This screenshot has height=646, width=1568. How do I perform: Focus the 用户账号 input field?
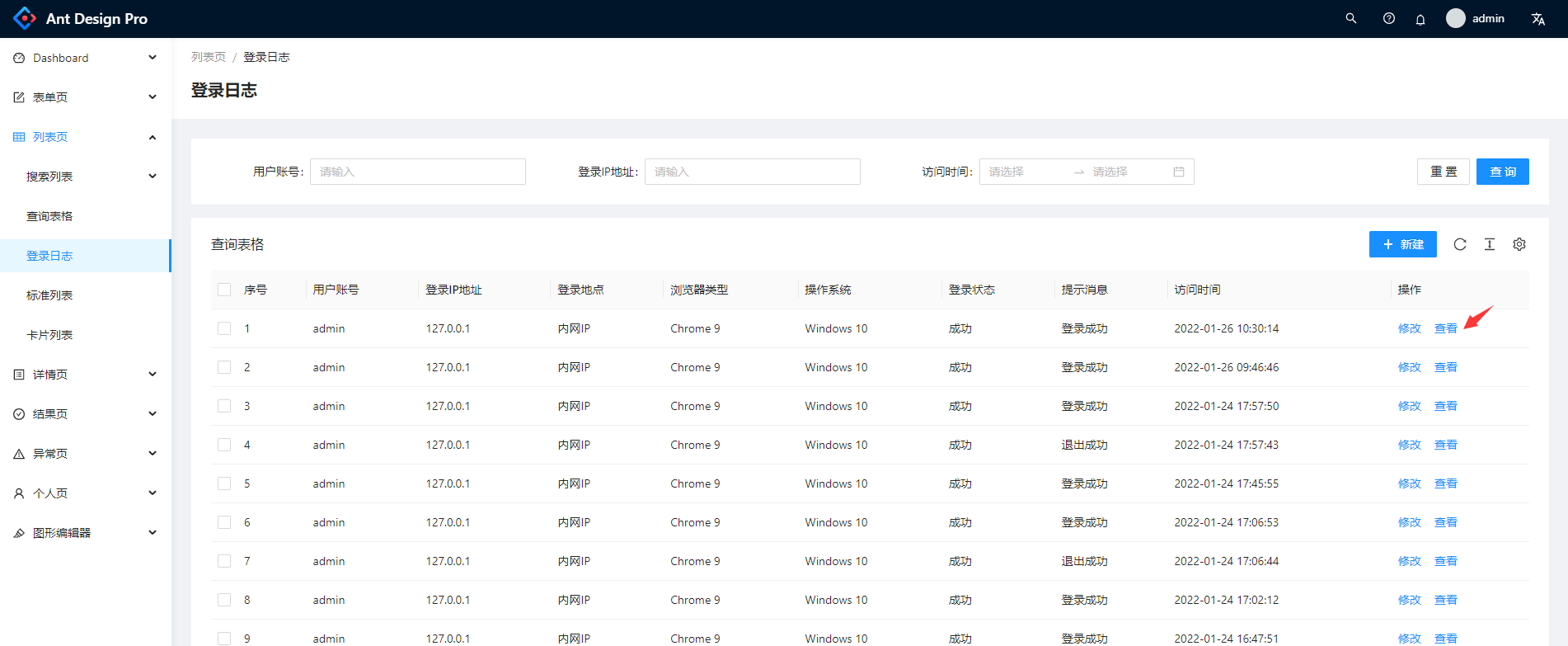tap(418, 172)
